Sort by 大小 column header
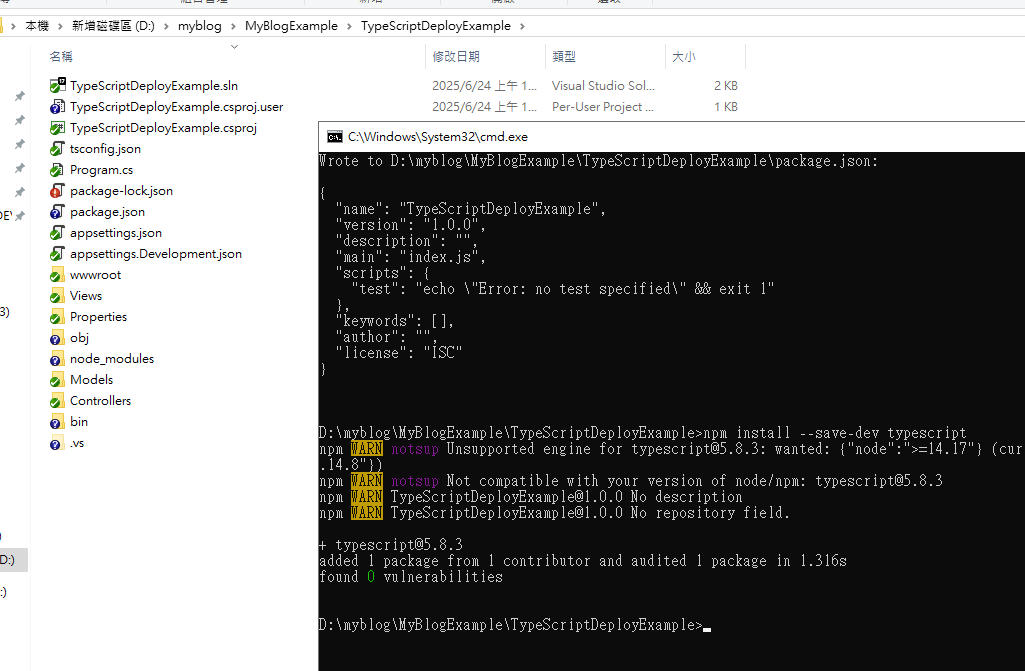This screenshot has width=1025, height=671. 684,57
